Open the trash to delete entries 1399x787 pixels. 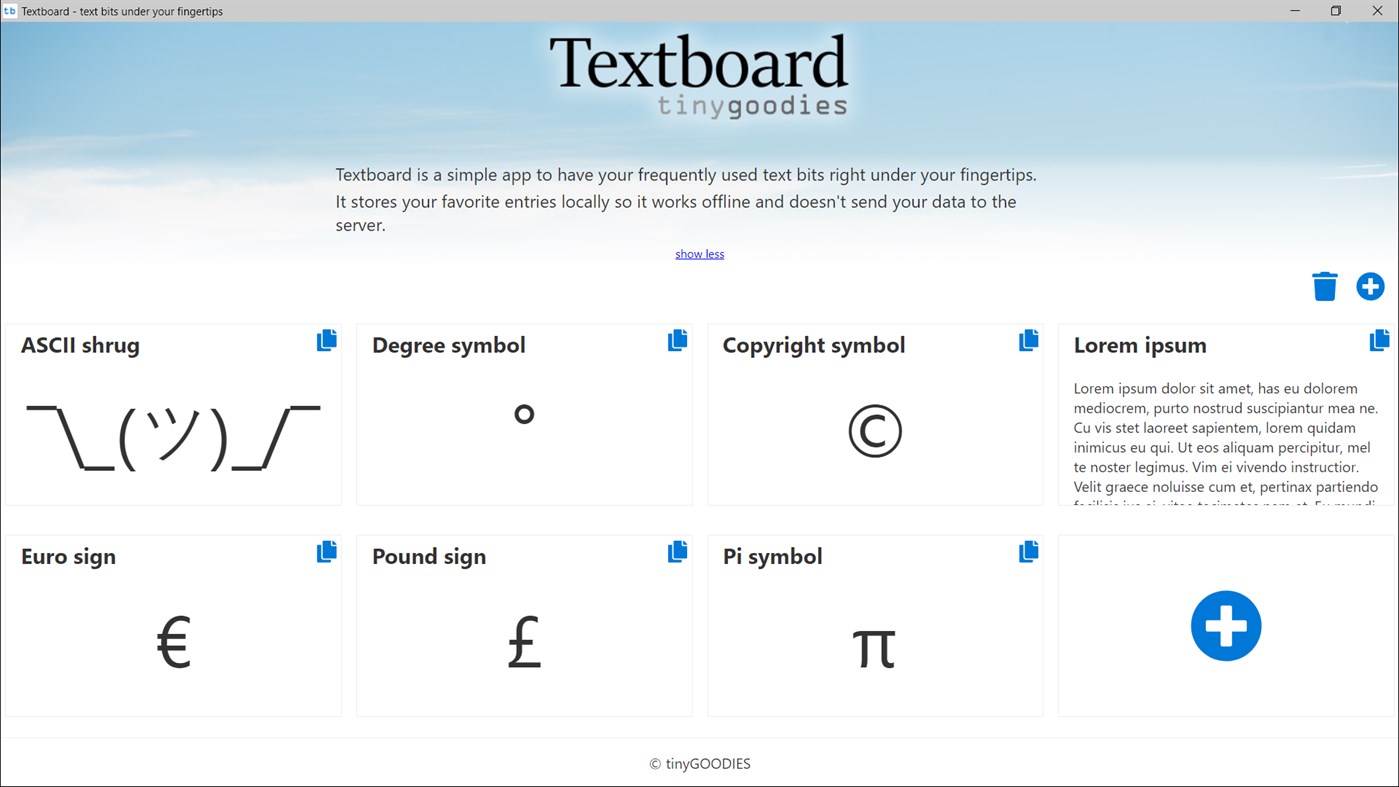click(1324, 286)
